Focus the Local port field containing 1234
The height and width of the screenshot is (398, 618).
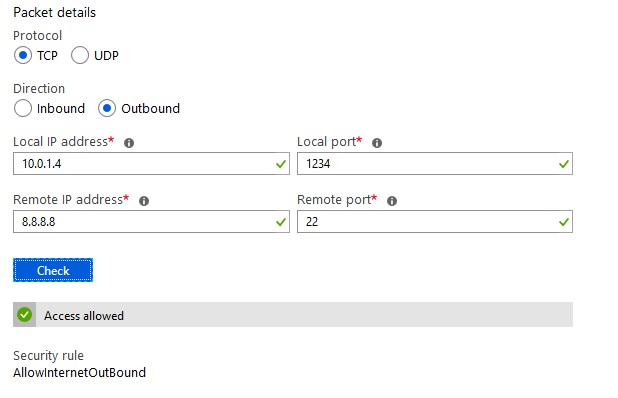click(x=435, y=164)
